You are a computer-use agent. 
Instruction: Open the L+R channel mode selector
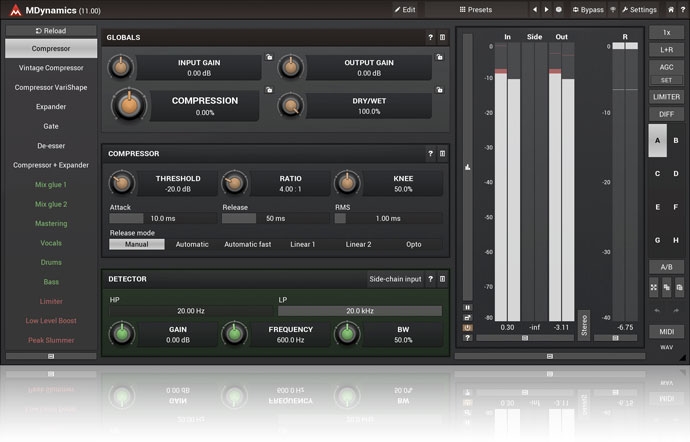(x=666, y=48)
